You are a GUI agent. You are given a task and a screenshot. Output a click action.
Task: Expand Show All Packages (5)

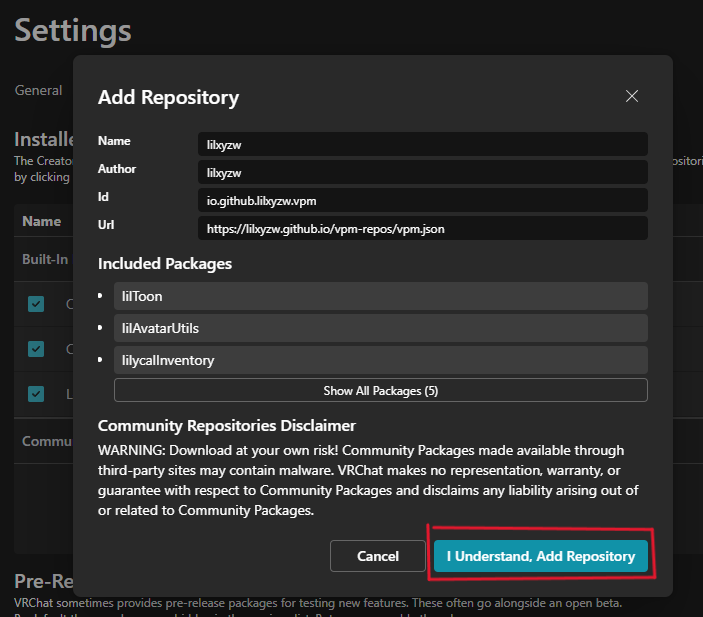tap(380, 390)
